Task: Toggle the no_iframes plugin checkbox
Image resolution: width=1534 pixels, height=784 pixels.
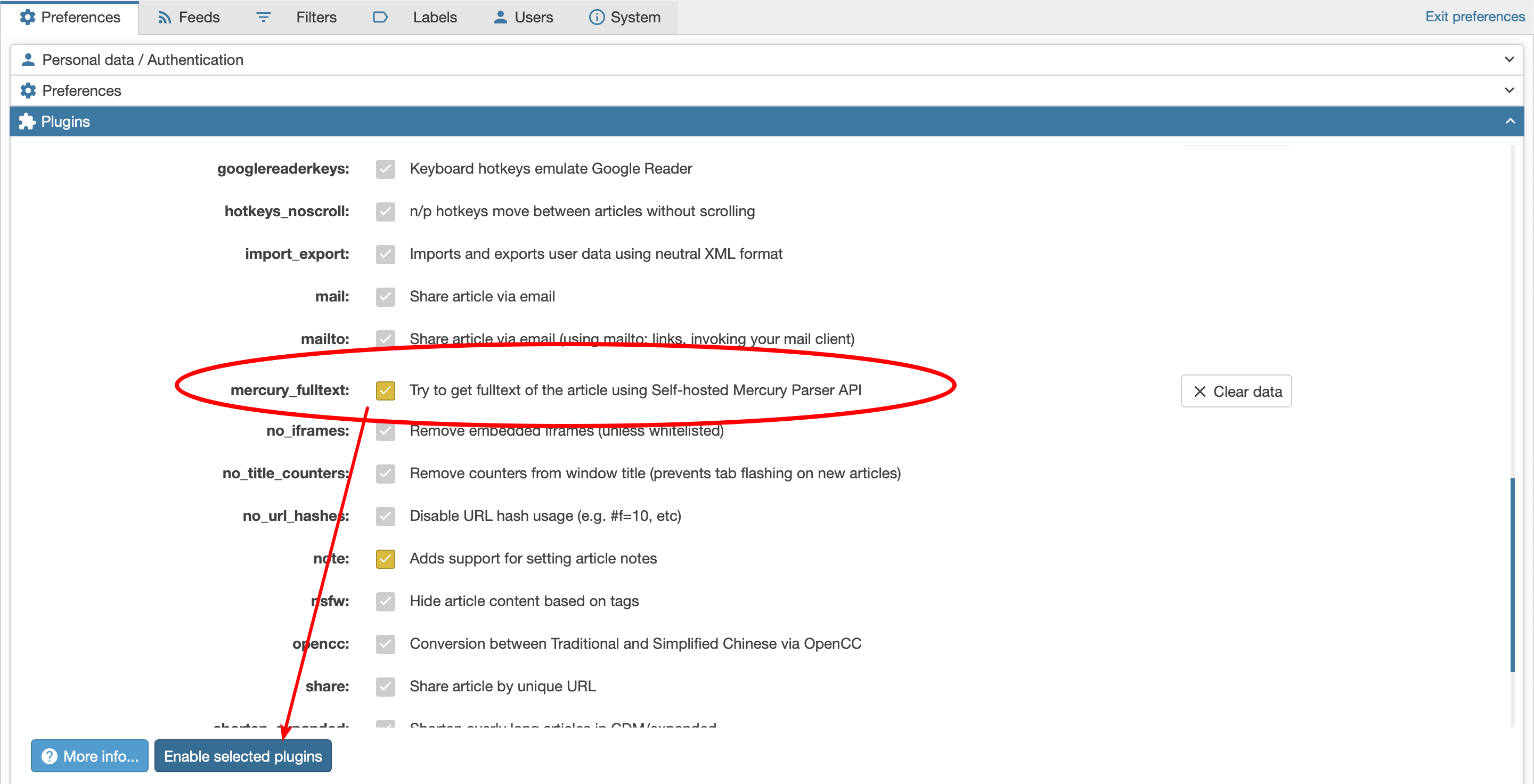Action: point(385,431)
